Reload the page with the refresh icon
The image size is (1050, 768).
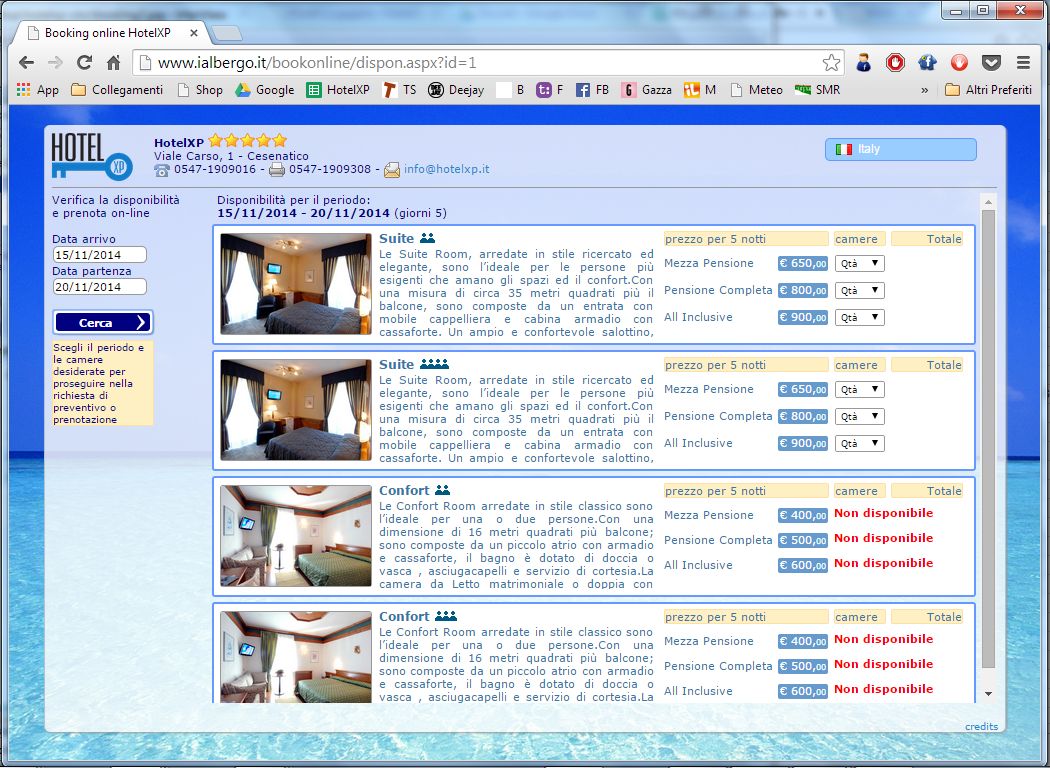coord(84,63)
